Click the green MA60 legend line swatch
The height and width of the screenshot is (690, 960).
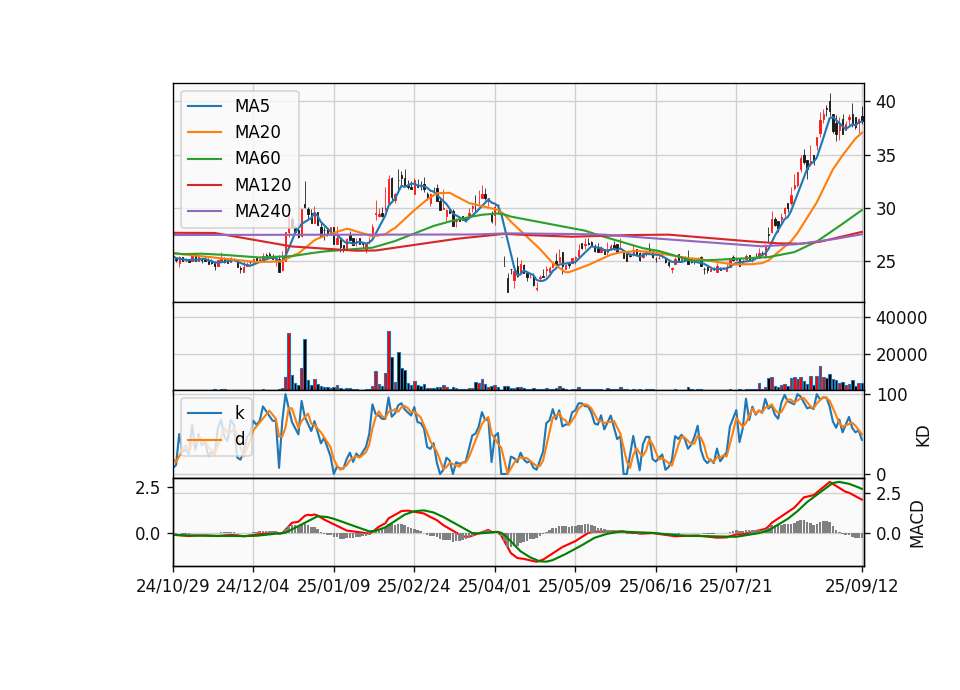(x=204, y=159)
